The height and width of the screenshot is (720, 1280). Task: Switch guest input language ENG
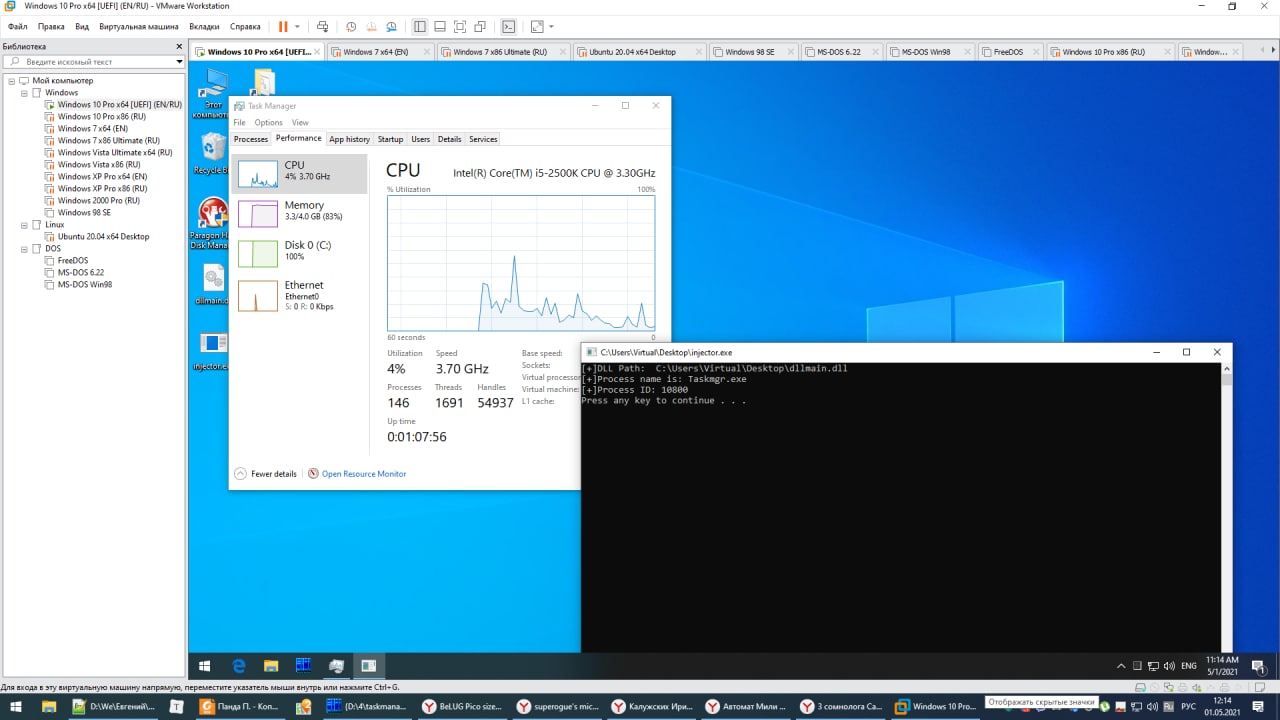point(1189,665)
